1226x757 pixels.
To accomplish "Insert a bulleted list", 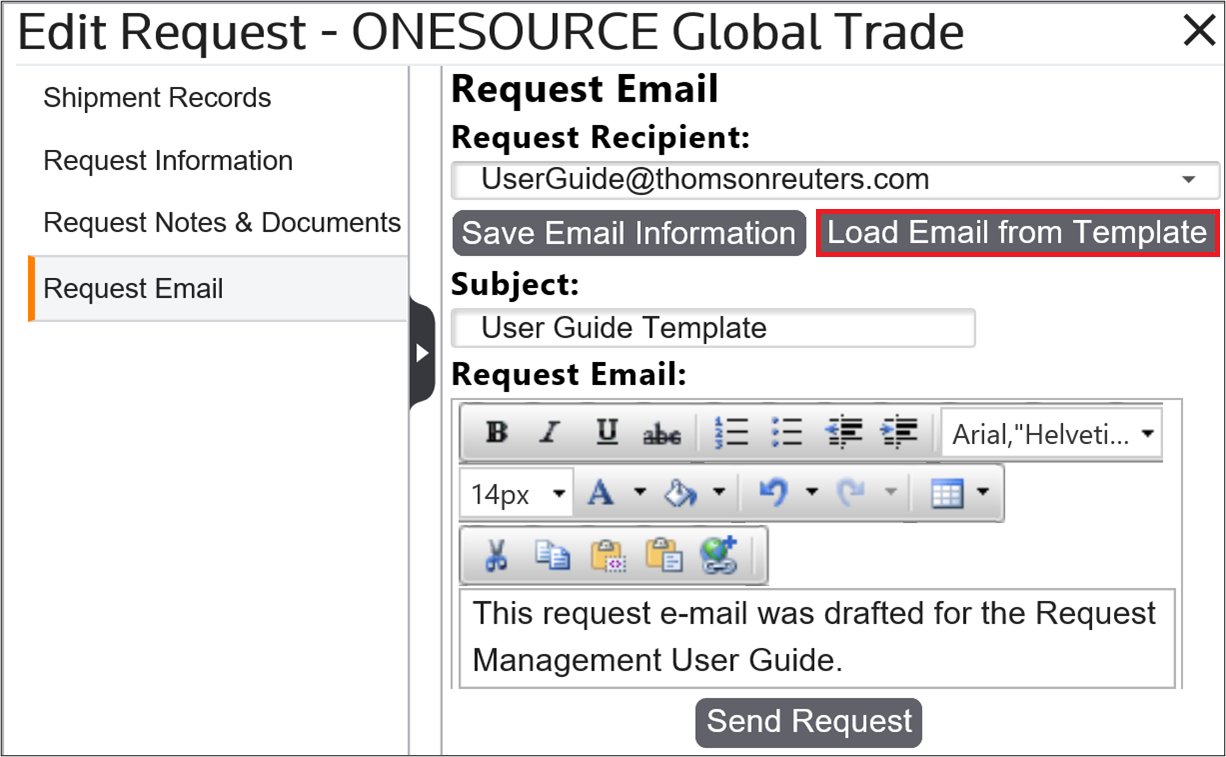I will pos(787,432).
